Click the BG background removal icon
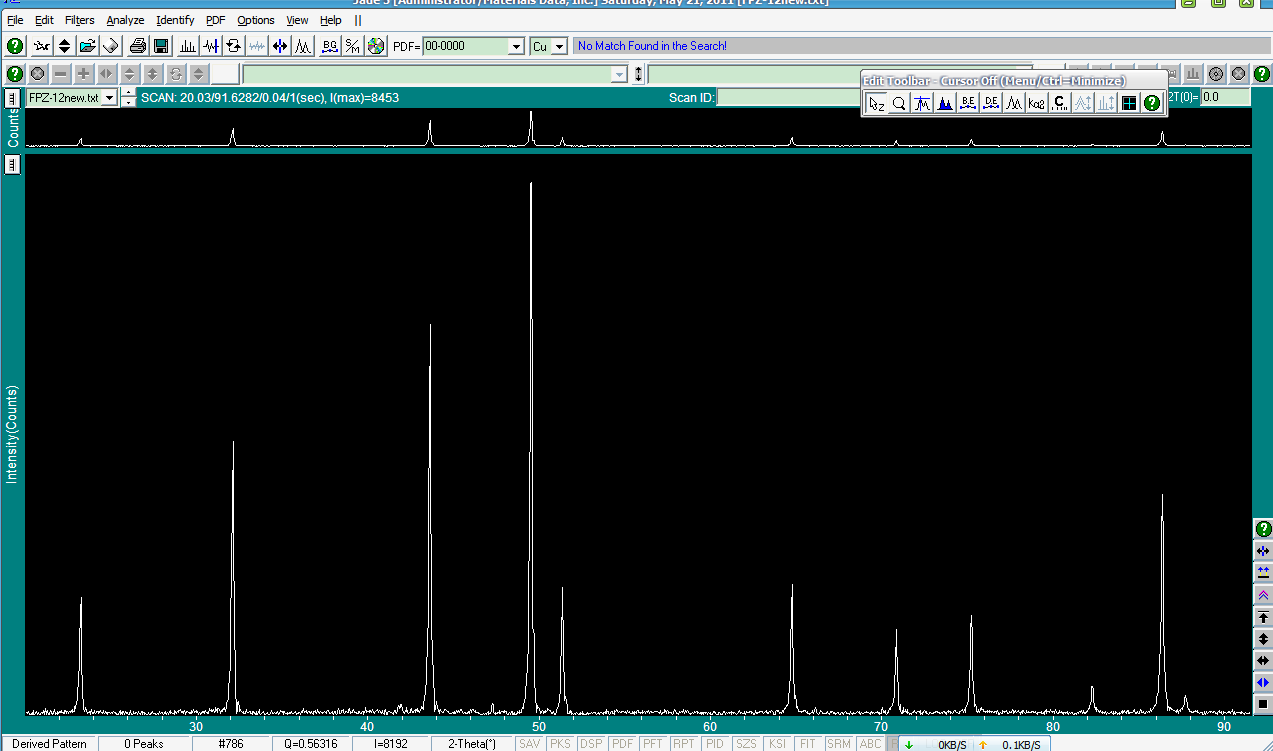The image size is (1273, 751). tap(330, 46)
